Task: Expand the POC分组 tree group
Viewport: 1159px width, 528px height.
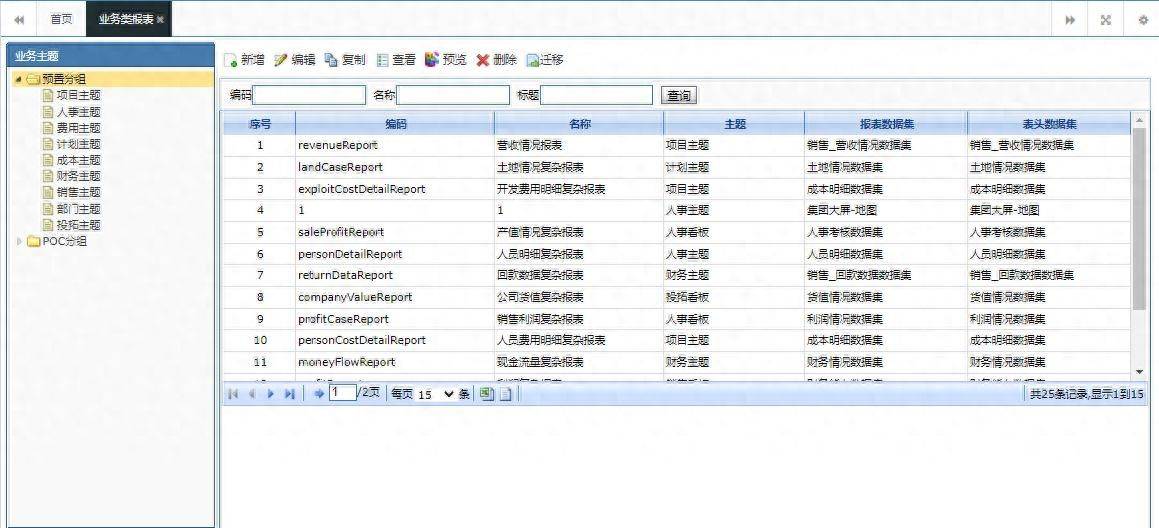Action: [19, 241]
